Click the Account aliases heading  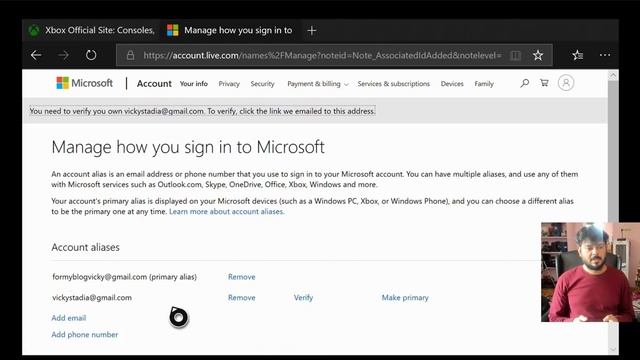85,247
